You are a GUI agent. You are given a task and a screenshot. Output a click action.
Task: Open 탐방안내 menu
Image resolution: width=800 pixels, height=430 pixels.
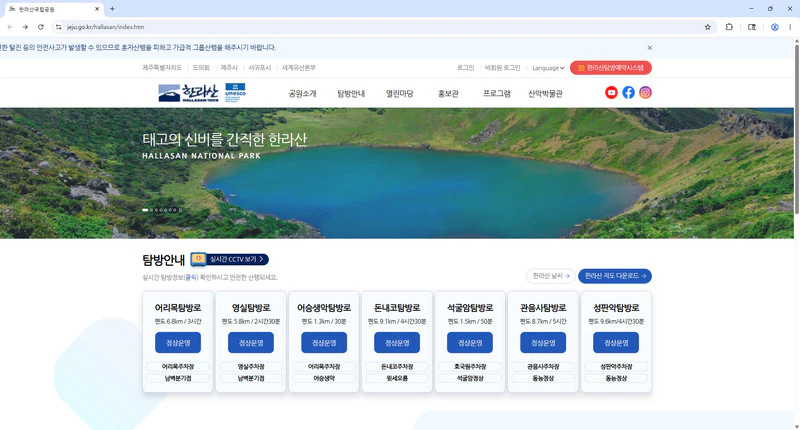(x=351, y=93)
